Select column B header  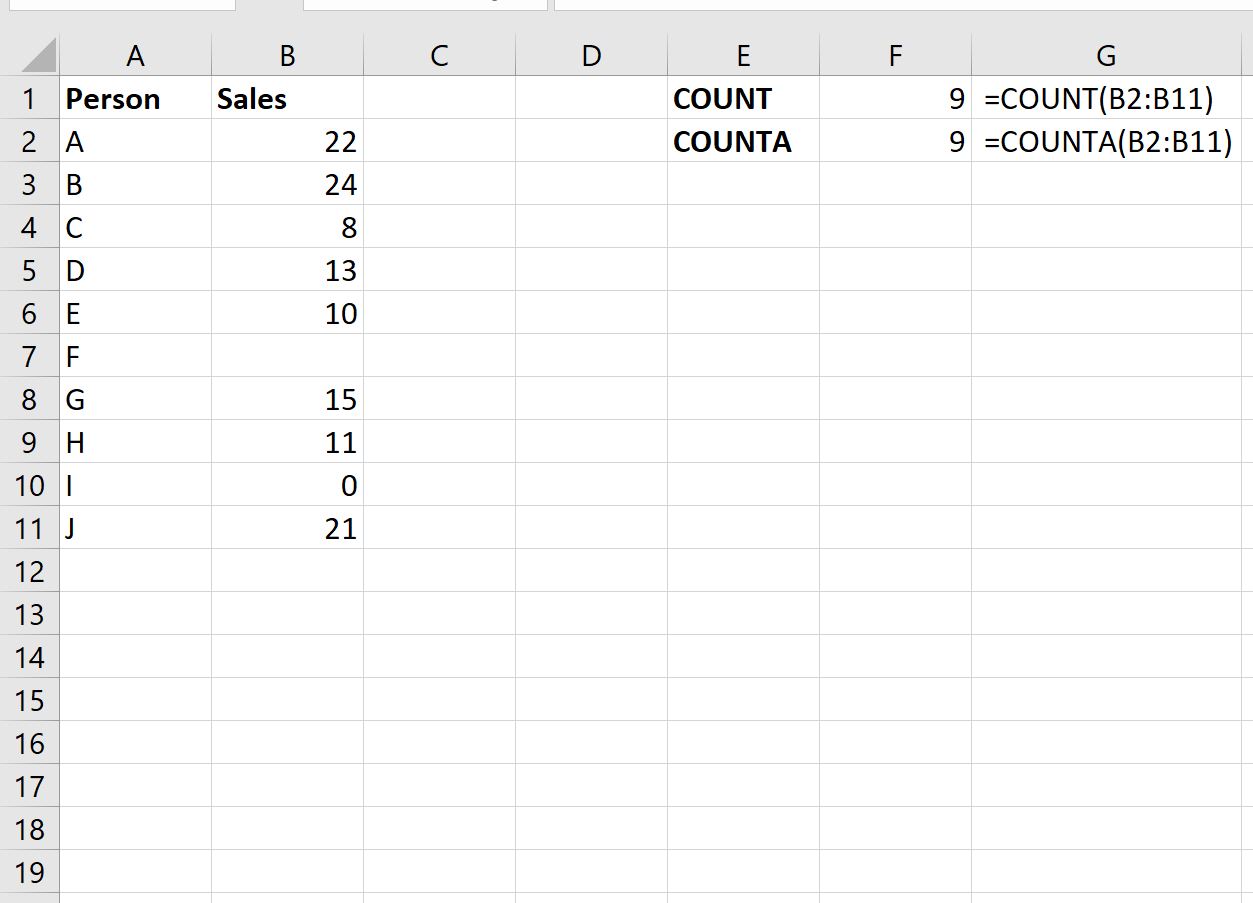click(287, 57)
